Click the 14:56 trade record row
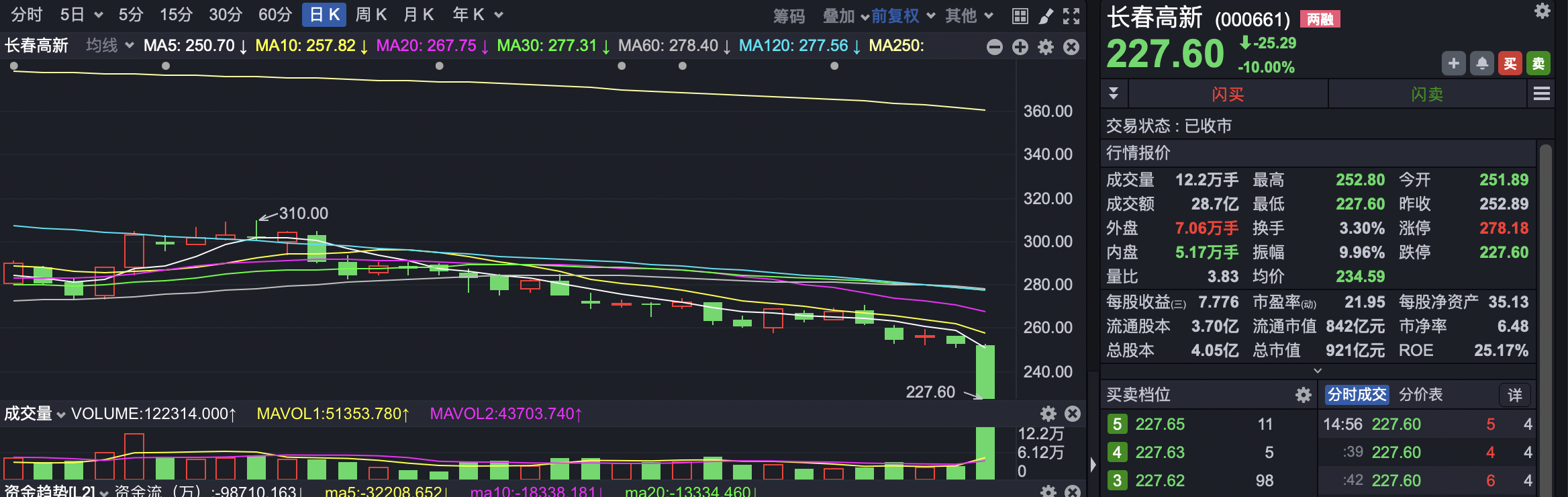 pyautogui.click(x=1427, y=424)
